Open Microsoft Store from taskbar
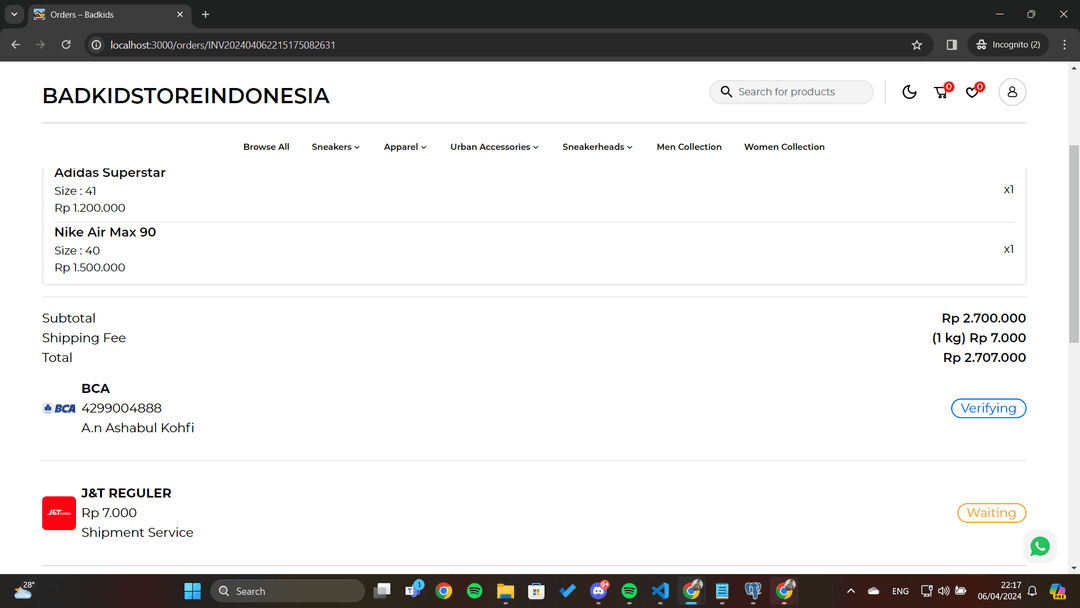1080x608 pixels. pos(537,591)
